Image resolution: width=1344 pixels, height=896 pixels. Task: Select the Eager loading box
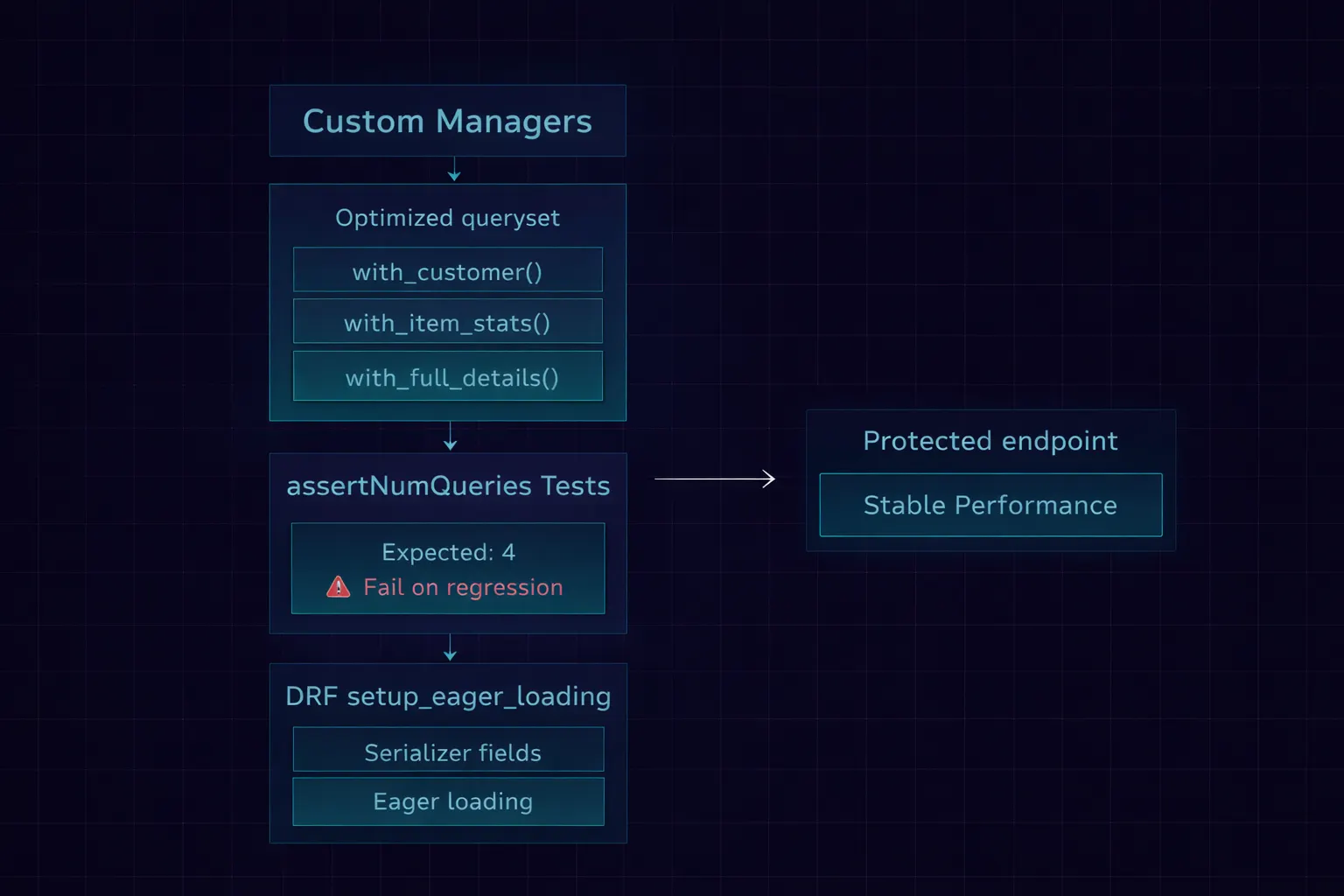tap(448, 801)
